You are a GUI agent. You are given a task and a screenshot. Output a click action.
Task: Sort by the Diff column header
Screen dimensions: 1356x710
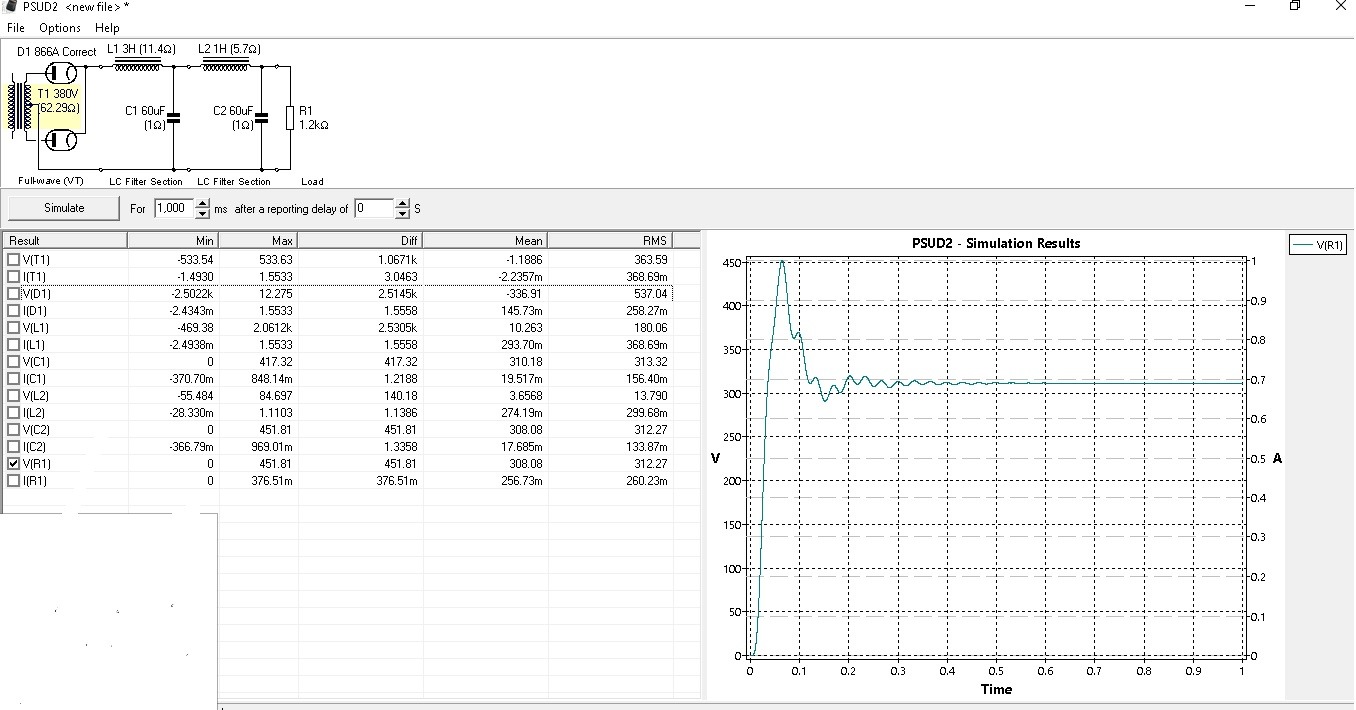pos(360,240)
